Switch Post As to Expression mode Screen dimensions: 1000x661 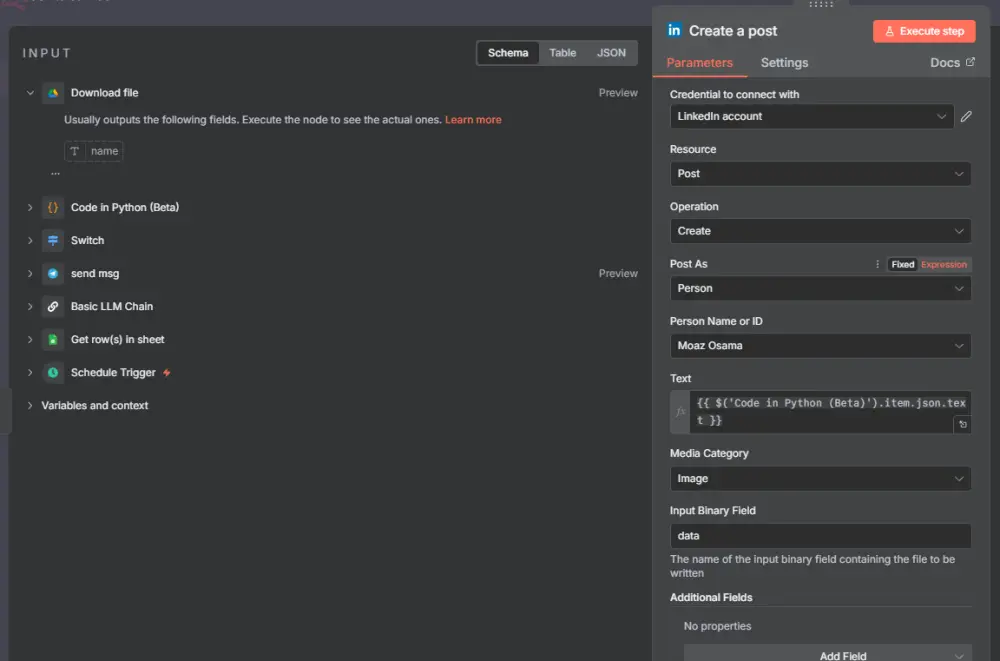tap(944, 265)
